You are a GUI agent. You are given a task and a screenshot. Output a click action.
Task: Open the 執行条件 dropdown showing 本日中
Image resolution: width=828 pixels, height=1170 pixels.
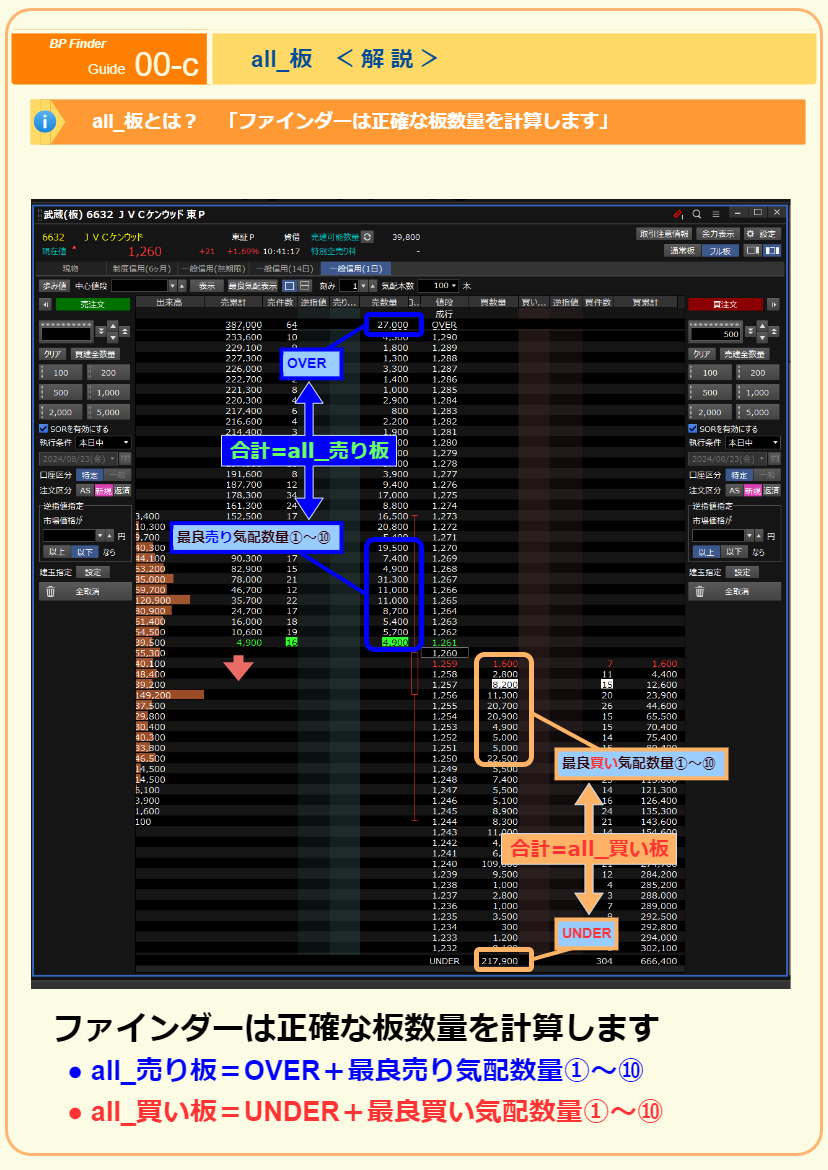click(103, 443)
